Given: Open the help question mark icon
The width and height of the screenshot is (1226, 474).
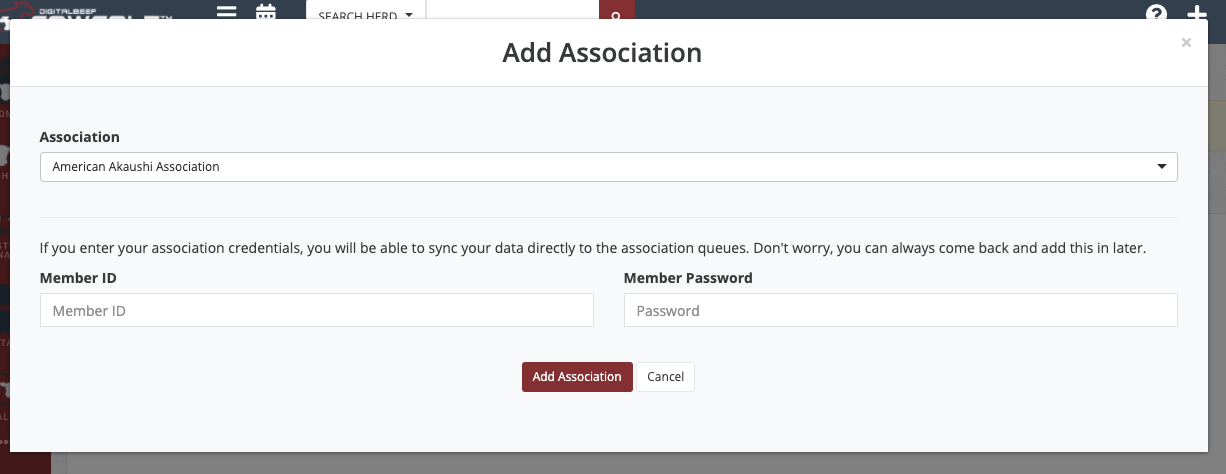Looking at the screenshot, I should click(1157, 14).
